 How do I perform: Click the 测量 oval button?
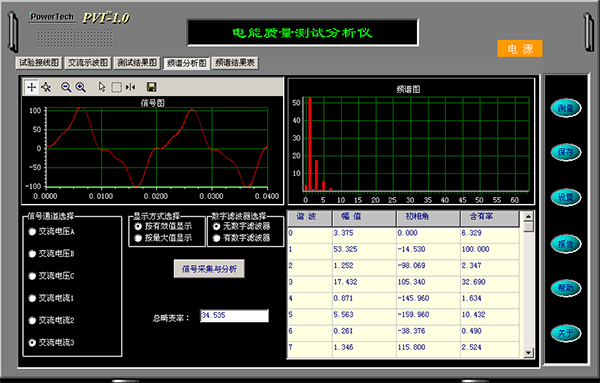[566, 108]
